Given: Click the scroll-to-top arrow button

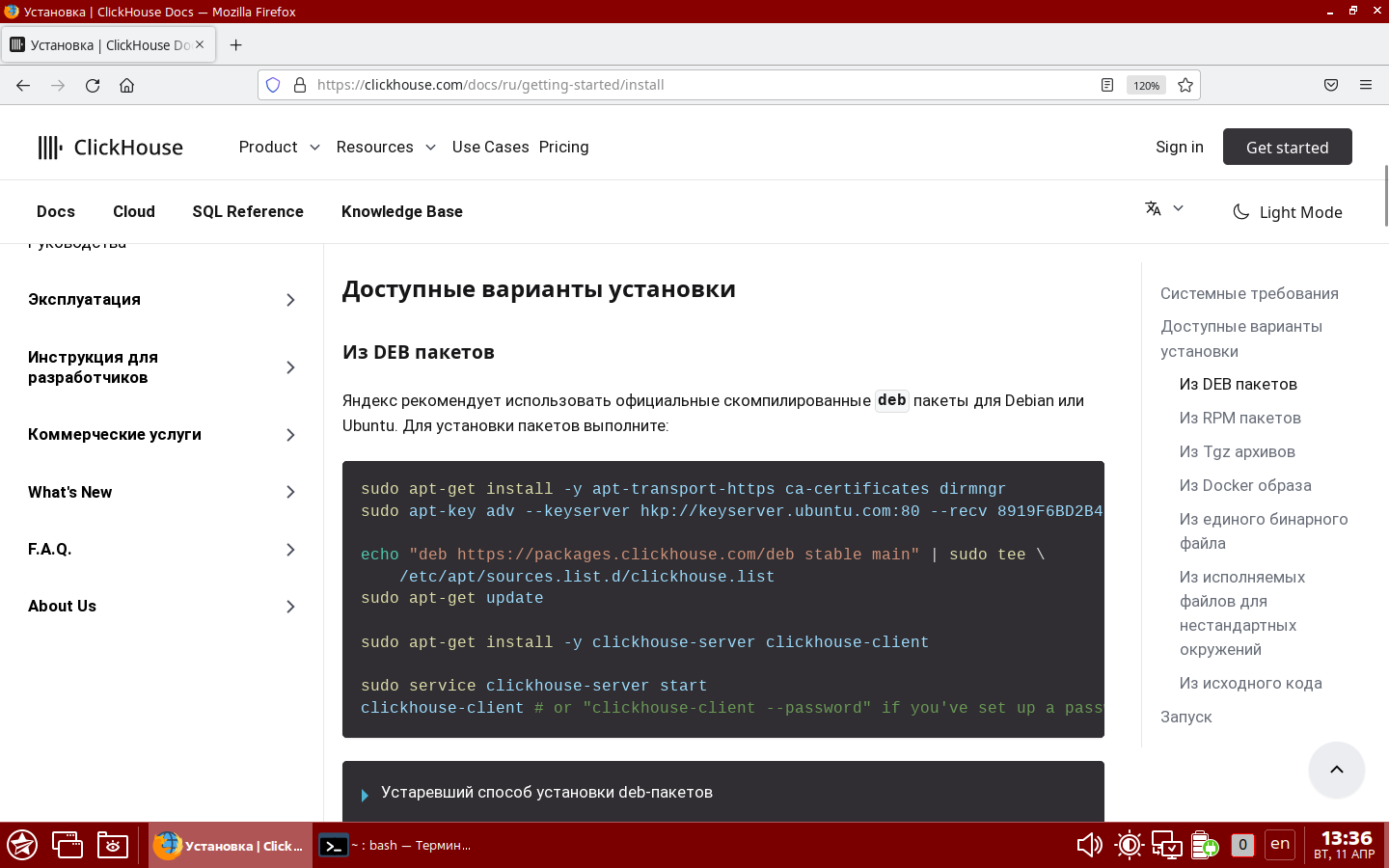Looking at the screenshot, I should coord(1337,770).
